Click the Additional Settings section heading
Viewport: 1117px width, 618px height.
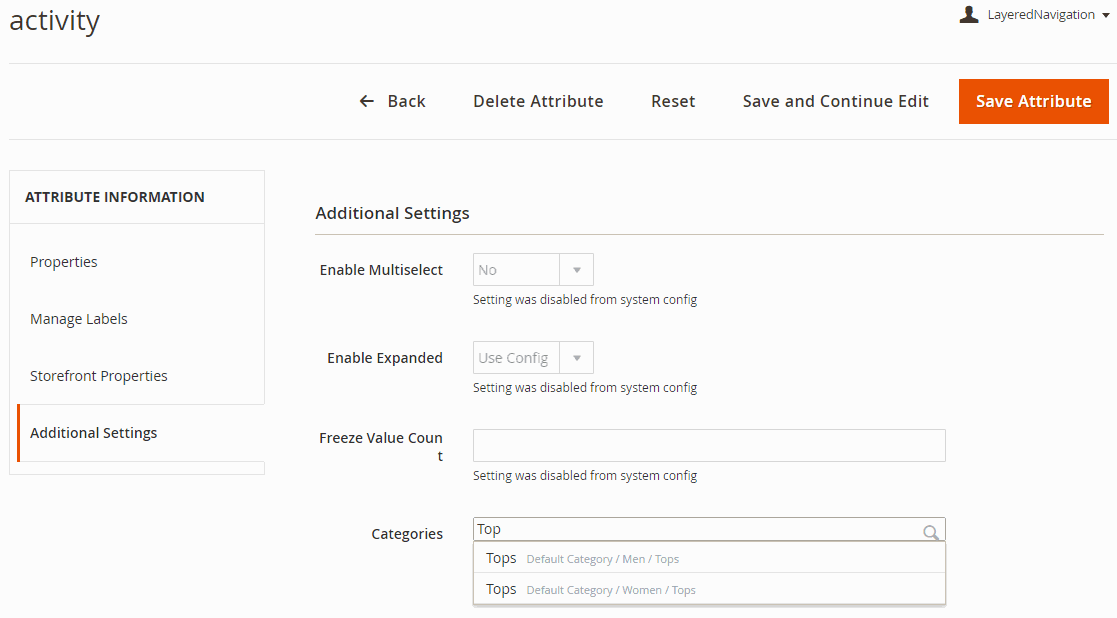pos(392,213)
